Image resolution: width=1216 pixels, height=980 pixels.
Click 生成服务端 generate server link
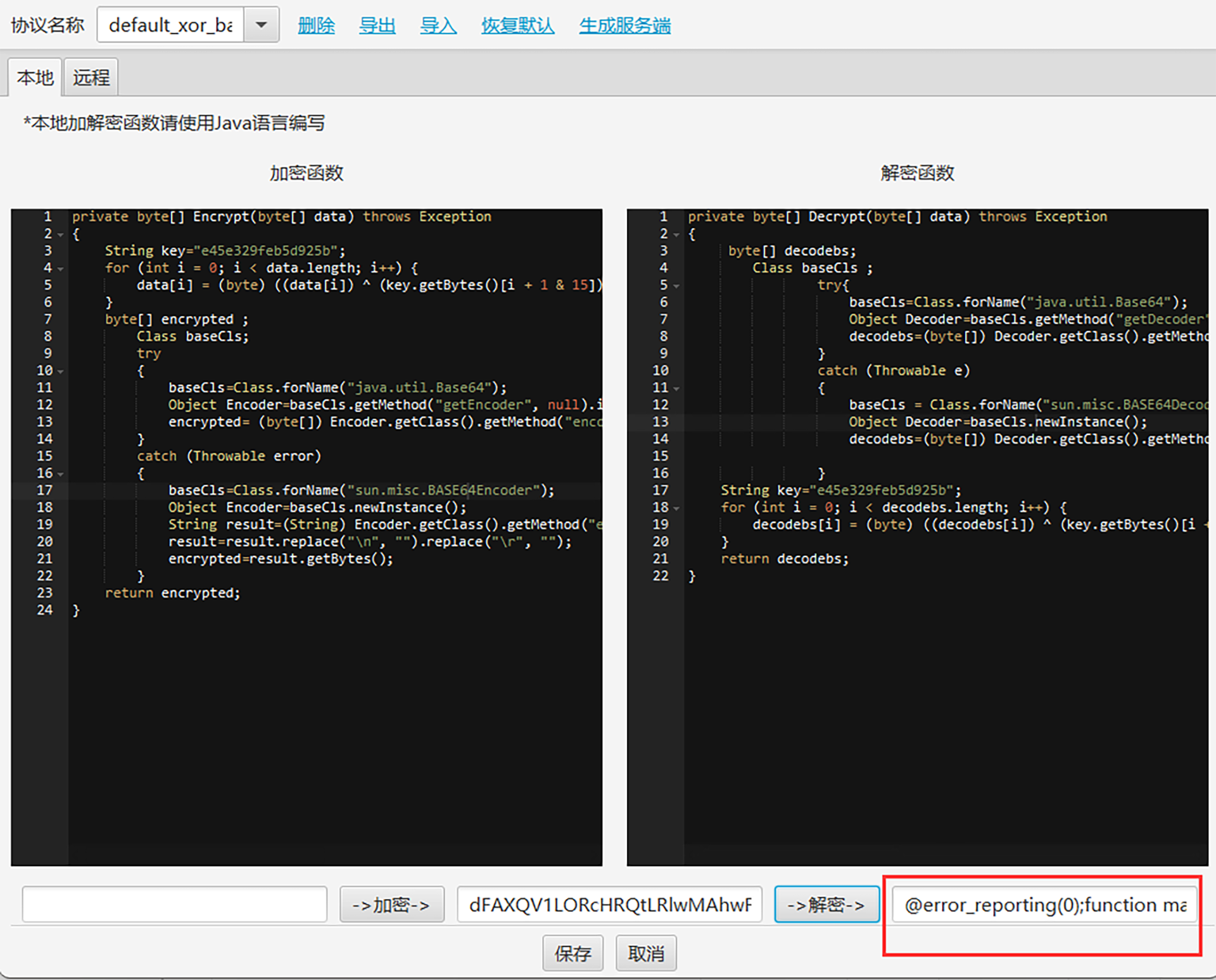coord(624,25)
